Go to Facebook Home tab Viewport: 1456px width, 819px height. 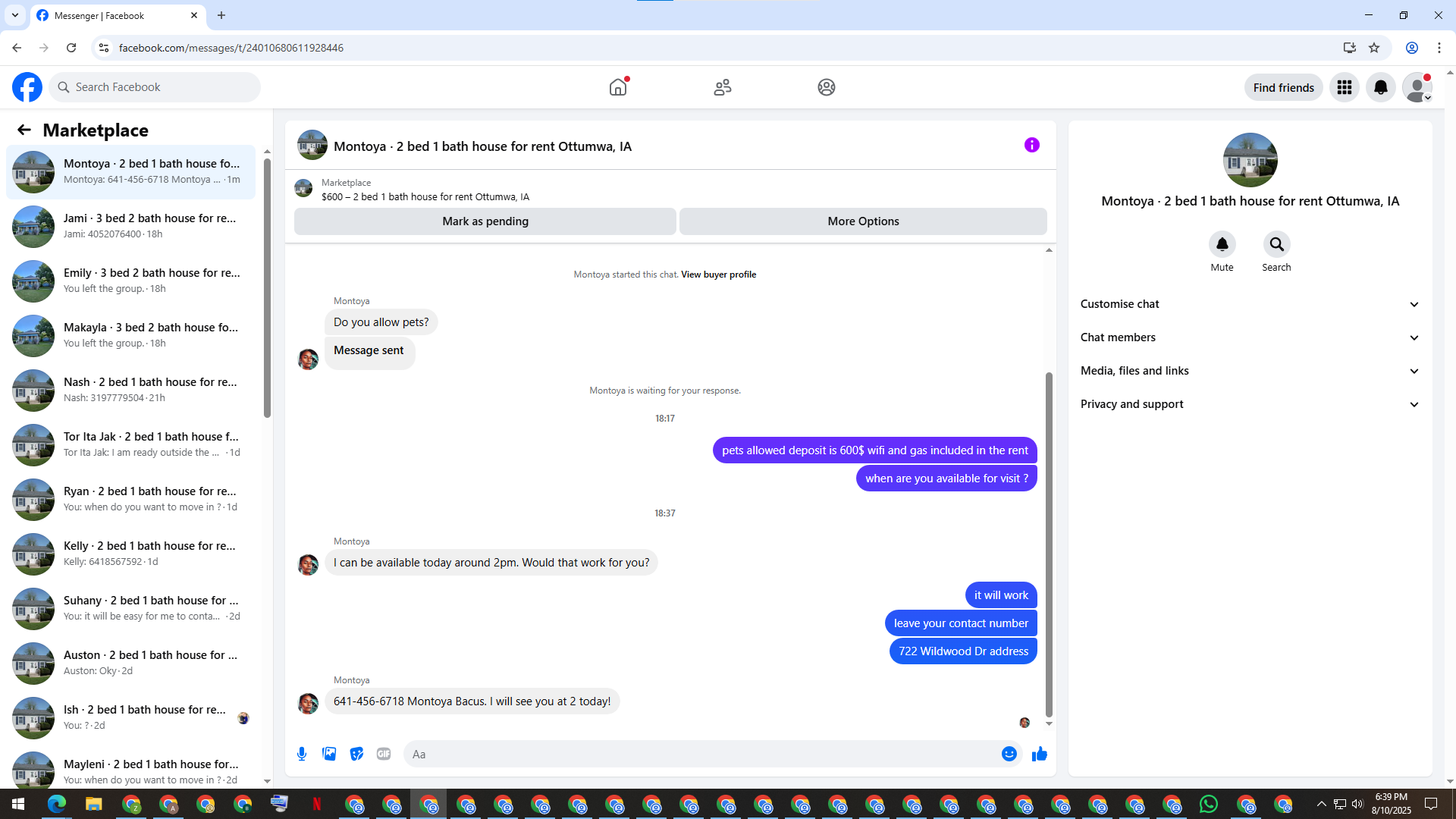(618, 87)
